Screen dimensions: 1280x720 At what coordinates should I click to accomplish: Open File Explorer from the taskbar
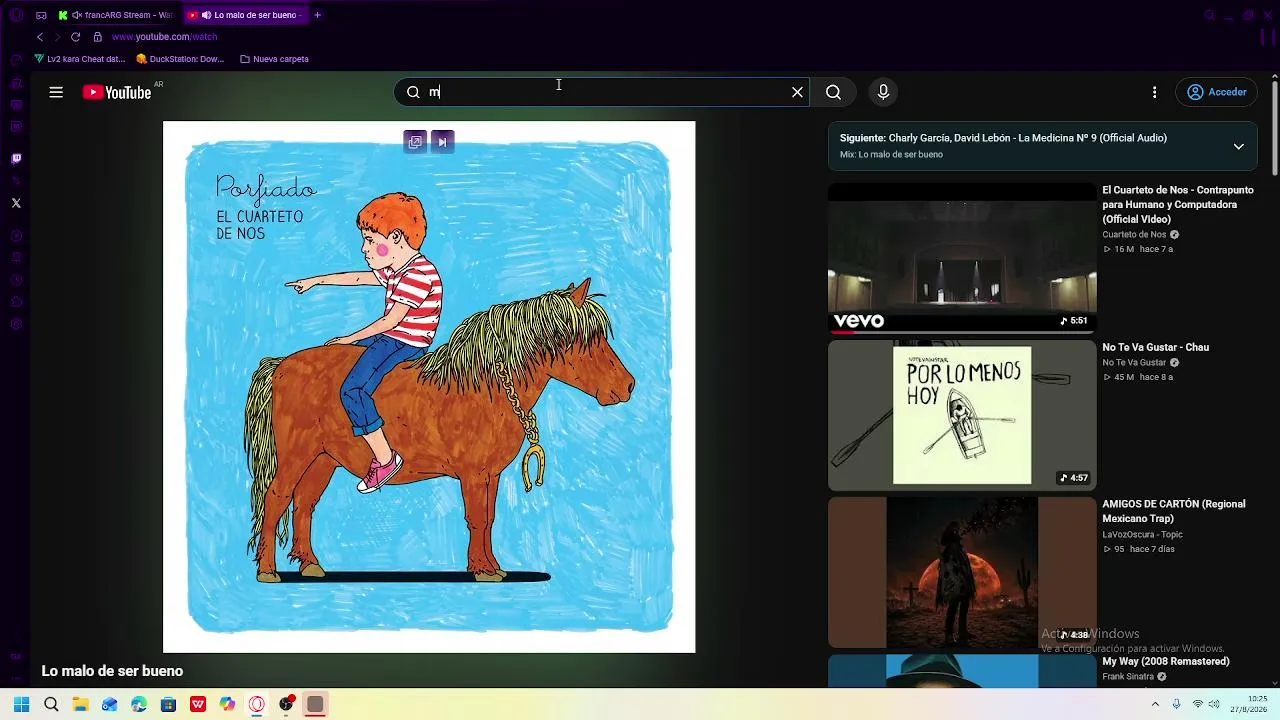(80, 704)
